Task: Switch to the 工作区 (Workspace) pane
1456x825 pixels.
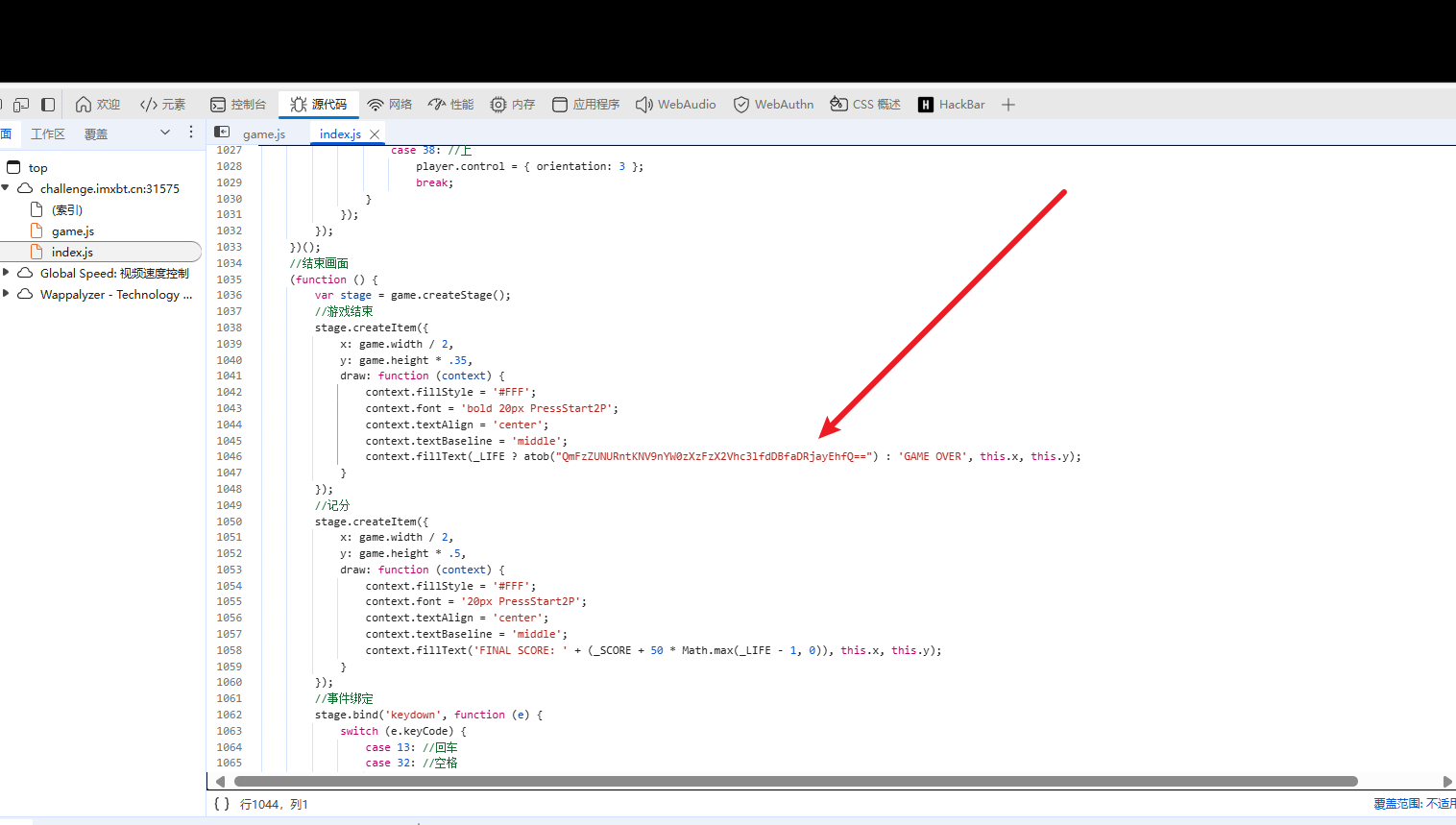Action: point(48,134)
